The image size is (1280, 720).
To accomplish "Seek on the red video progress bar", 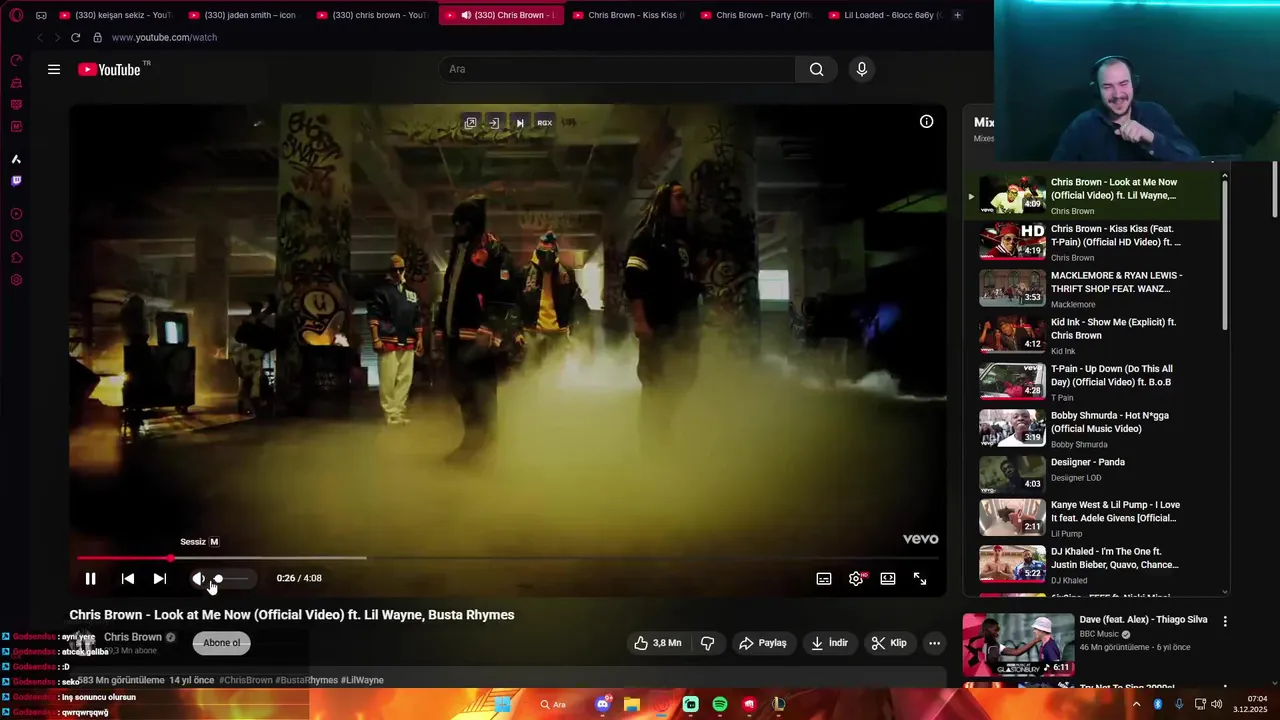I will point(508,558).
